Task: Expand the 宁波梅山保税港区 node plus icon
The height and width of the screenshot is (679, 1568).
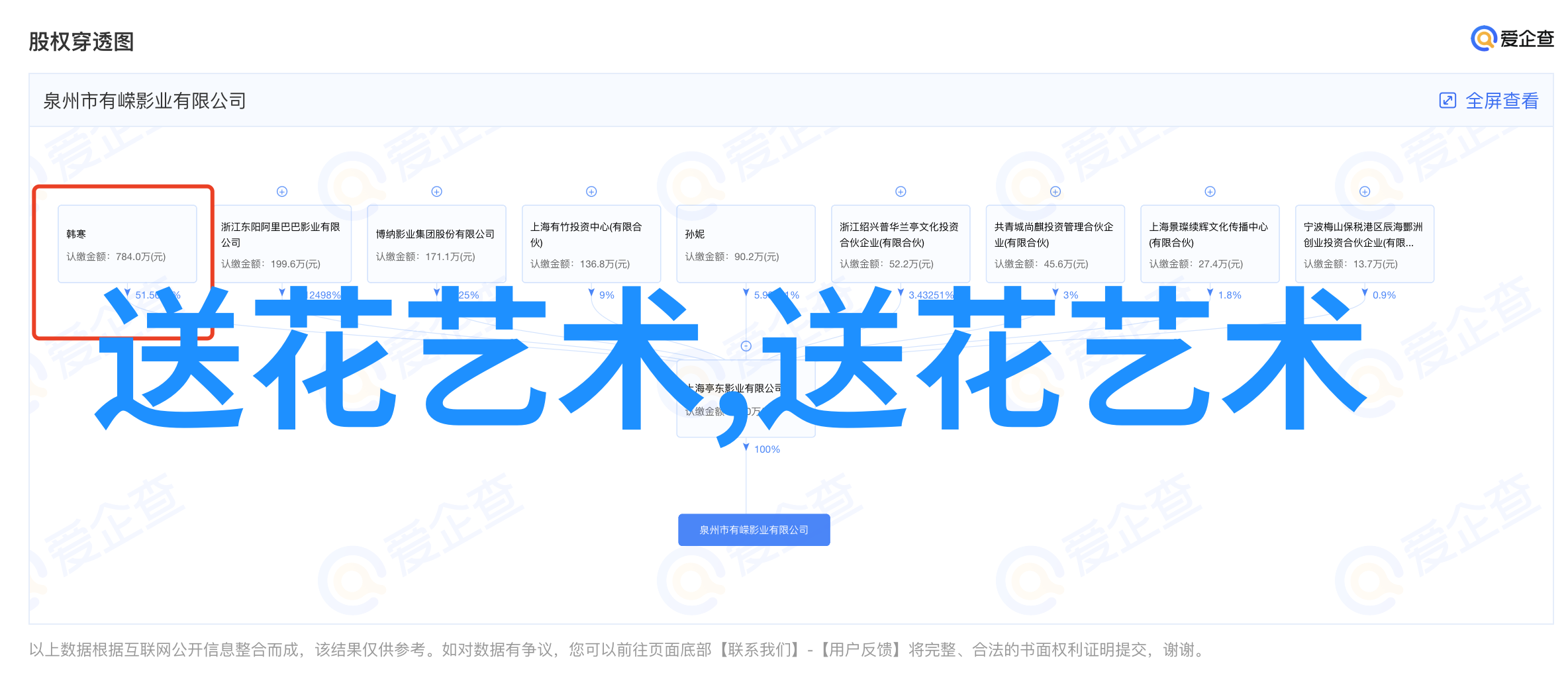Action: (1365, 191)
